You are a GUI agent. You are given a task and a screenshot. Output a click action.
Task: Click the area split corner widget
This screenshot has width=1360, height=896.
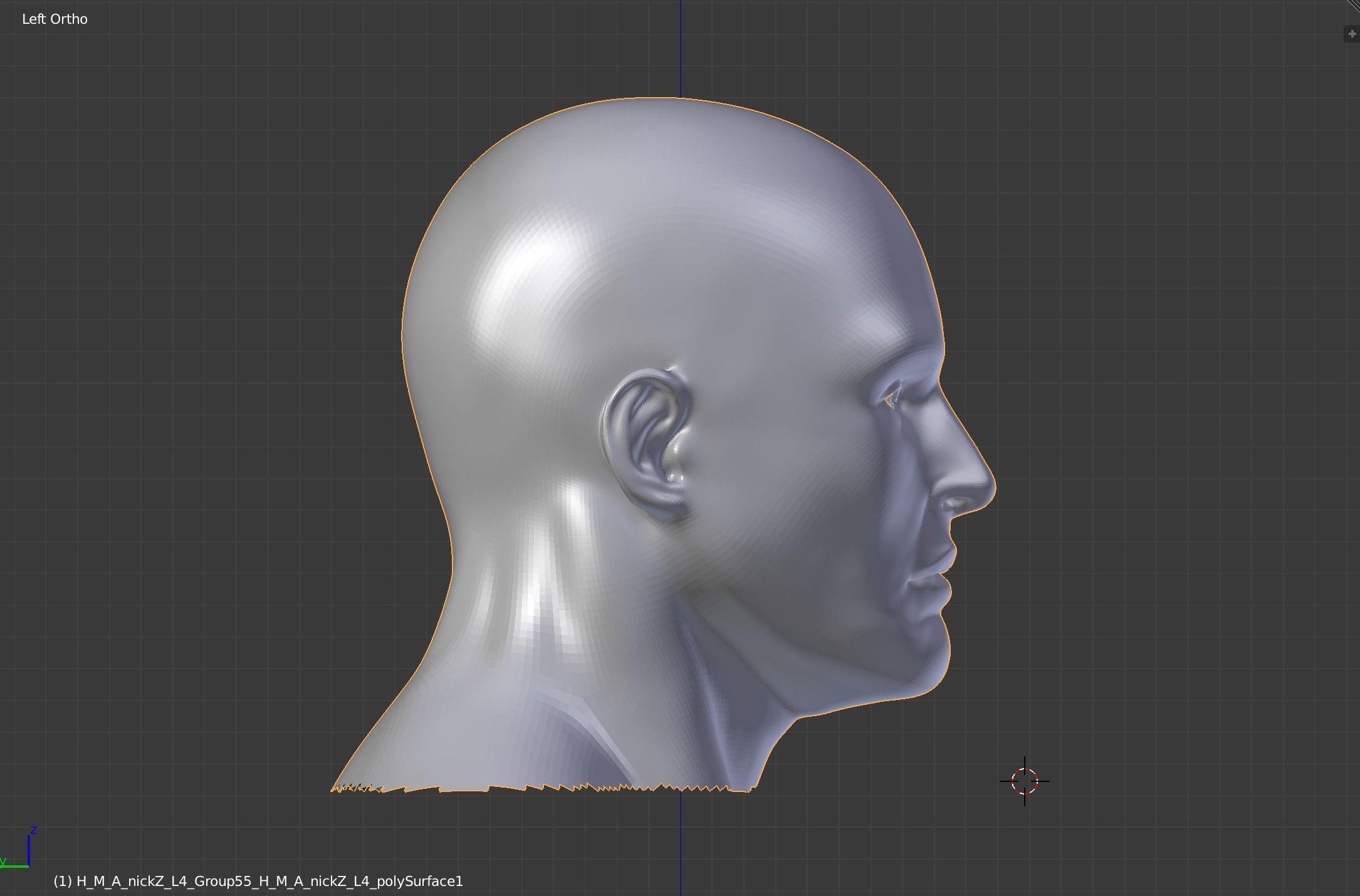(1353, 6)
